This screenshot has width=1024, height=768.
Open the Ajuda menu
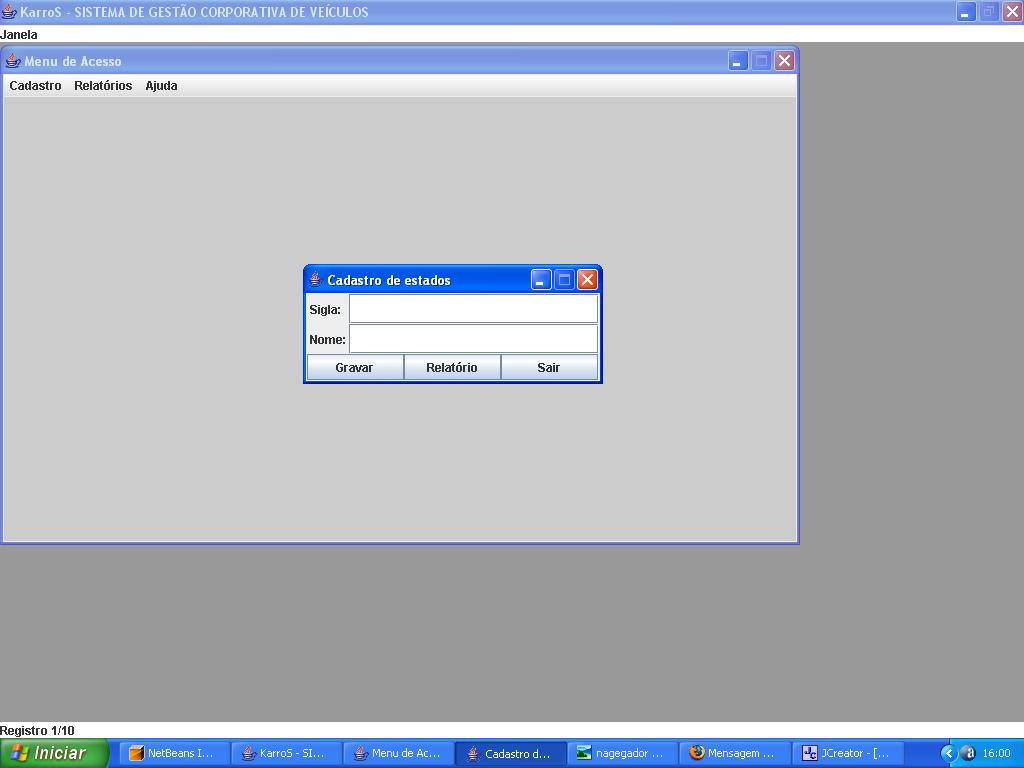click(x=161, y=86)
